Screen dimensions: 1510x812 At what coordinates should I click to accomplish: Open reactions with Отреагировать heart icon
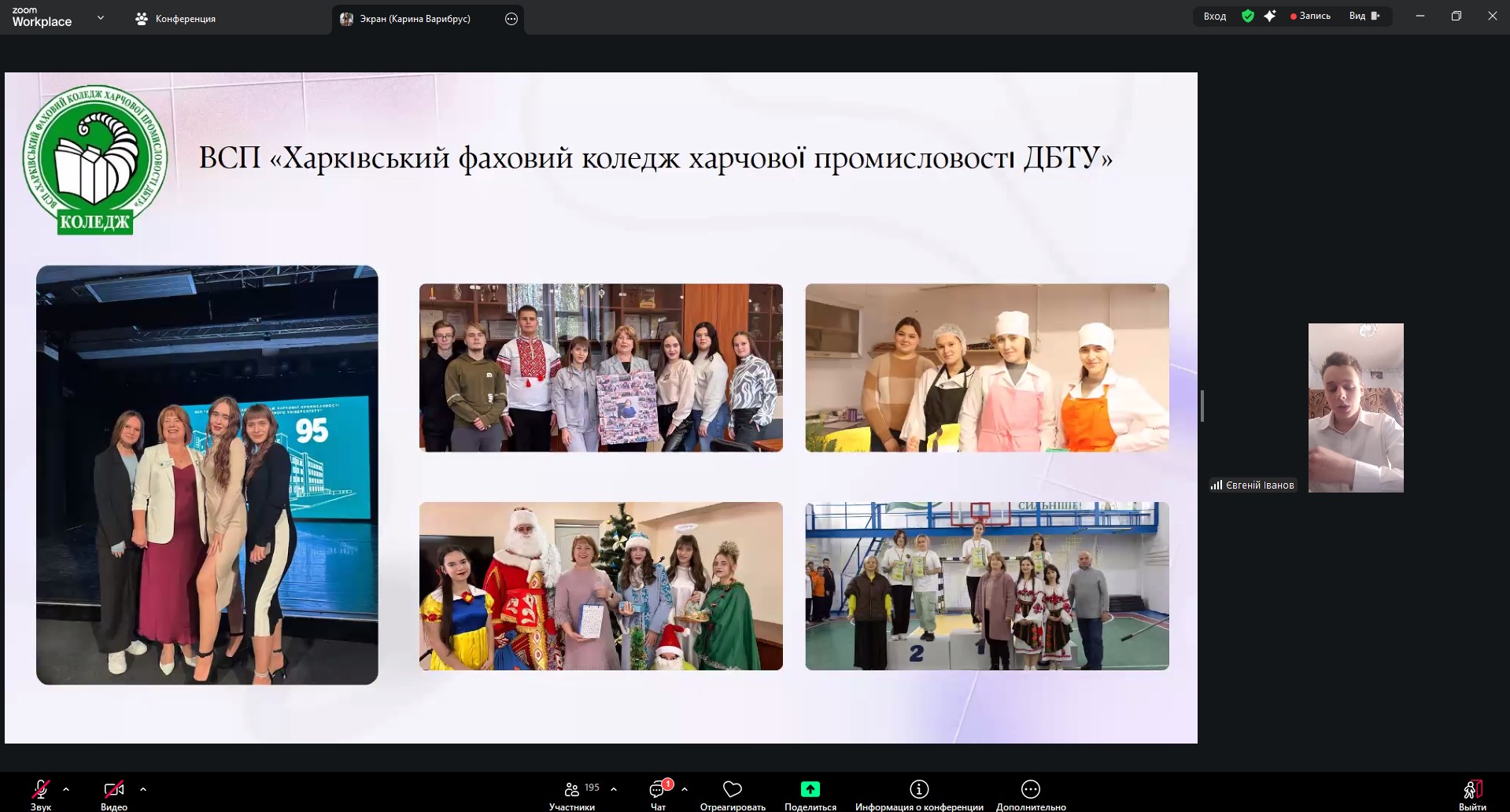coord(733,789)
